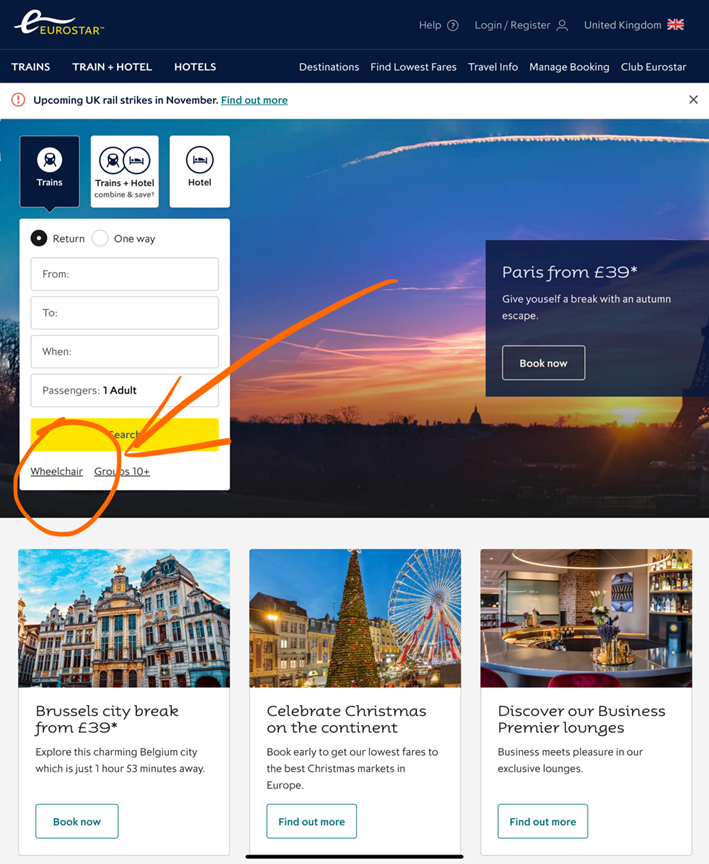This screenshot has width=709, height=864.
Task: Select the Trains booking tab
Action: pos(50,171)
